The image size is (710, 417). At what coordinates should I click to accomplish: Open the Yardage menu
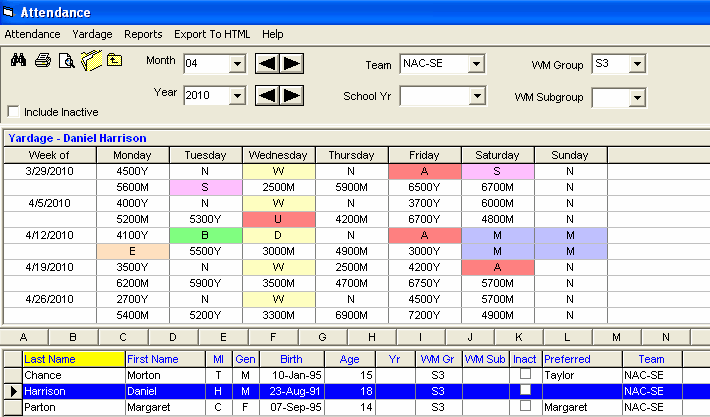(92, 34)
